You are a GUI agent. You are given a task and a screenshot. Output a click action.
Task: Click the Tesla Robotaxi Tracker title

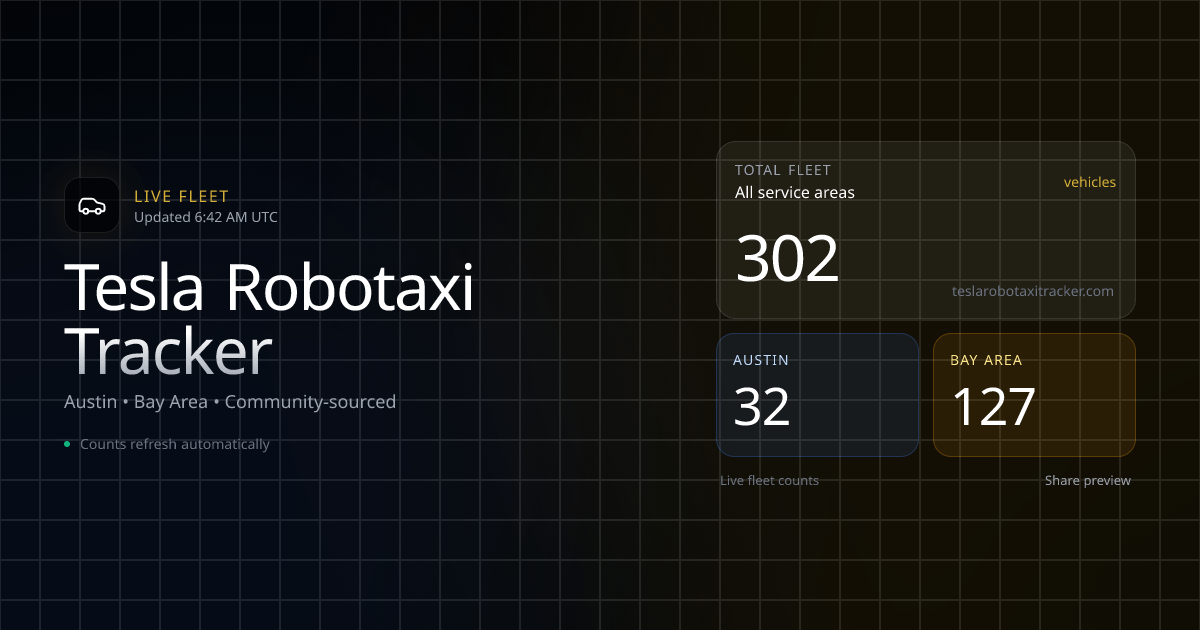(x=268, y=318)
